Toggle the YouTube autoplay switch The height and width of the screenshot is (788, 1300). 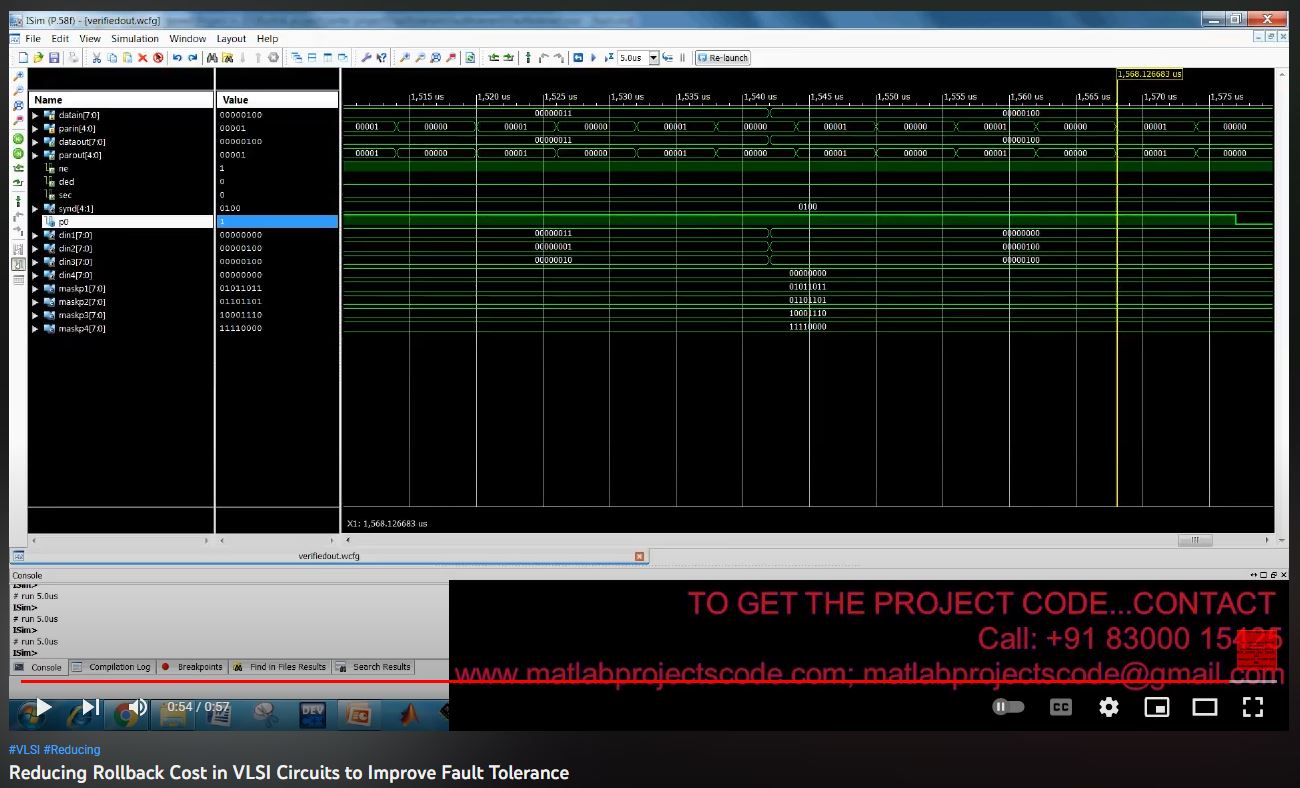(x=1008, y=707)
